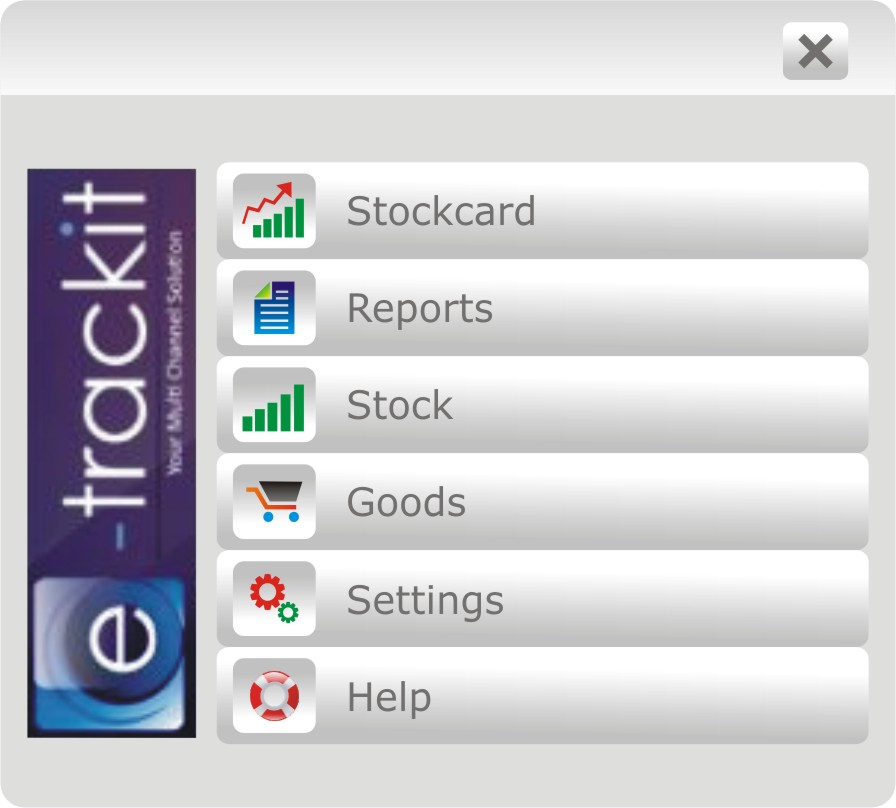Click the Goods shopping cart icon
This screenshot has height=808, width=896.
click(x=274, y=501)
